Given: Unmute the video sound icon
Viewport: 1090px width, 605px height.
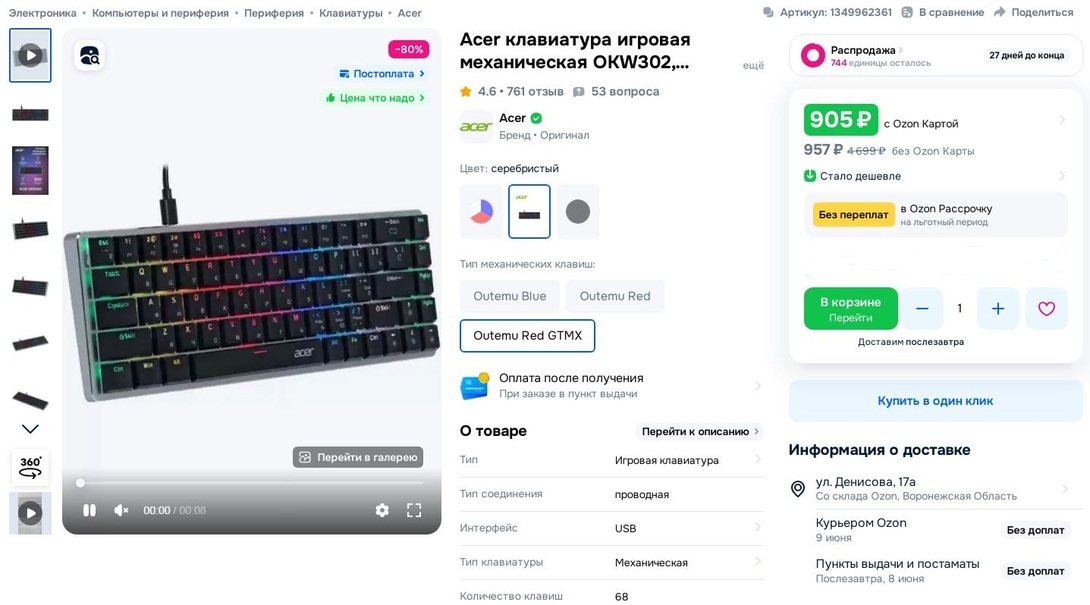Looking at the screenshot, I should pyautogui.click(x=121, y=510).
